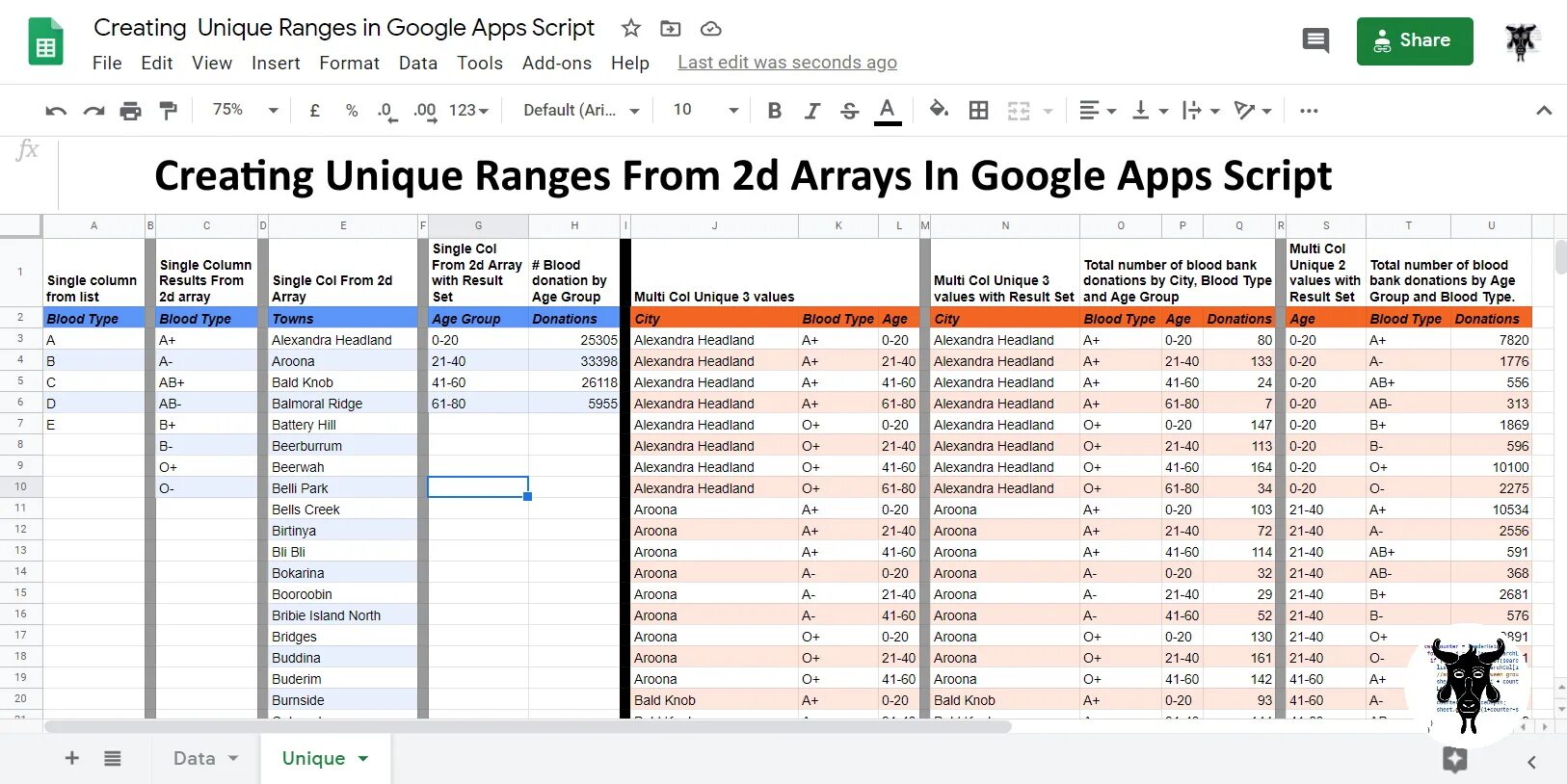The image size is (1567, 784).
Task: Toggle italic formatting
Action: (811, 111)
